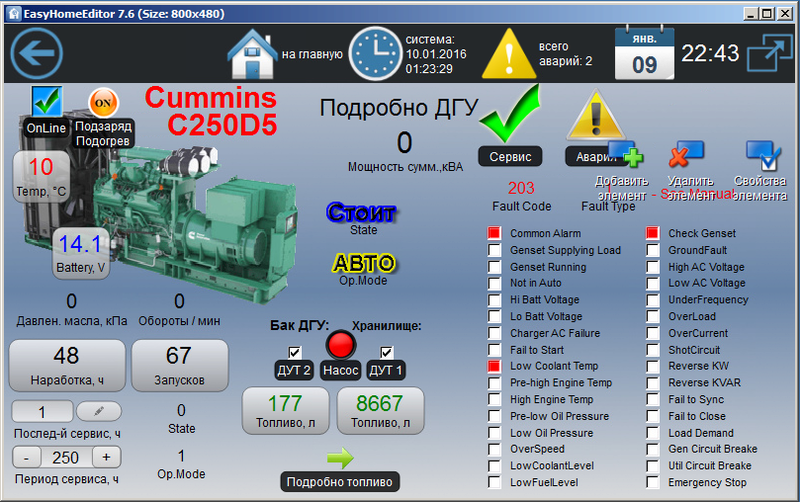Toggle the ДУТ 2 checkbox

point(295,352)
